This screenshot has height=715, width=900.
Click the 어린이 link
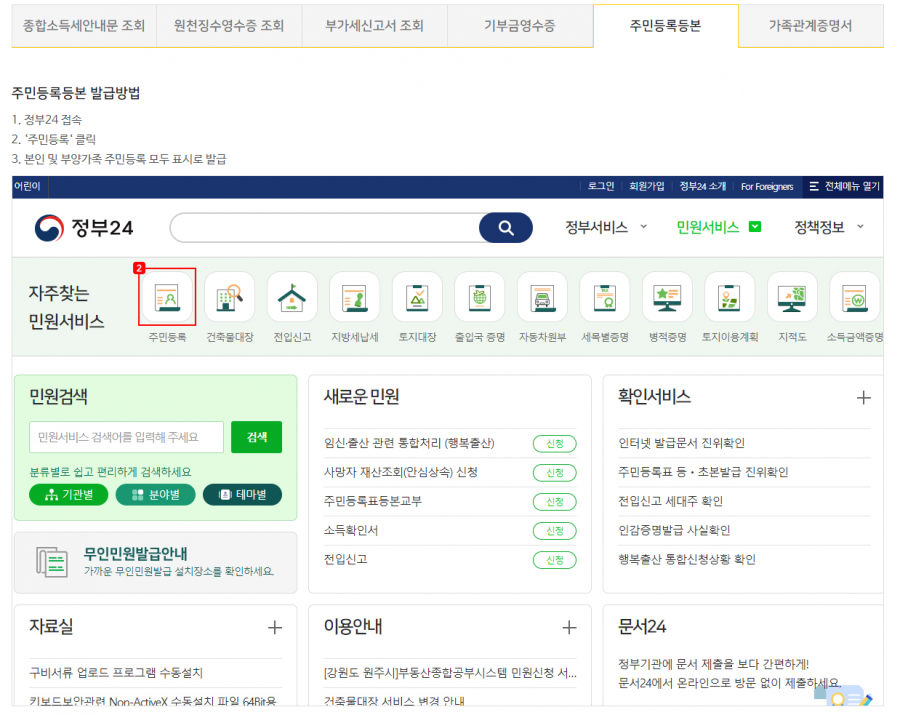[x=27, y=186]
